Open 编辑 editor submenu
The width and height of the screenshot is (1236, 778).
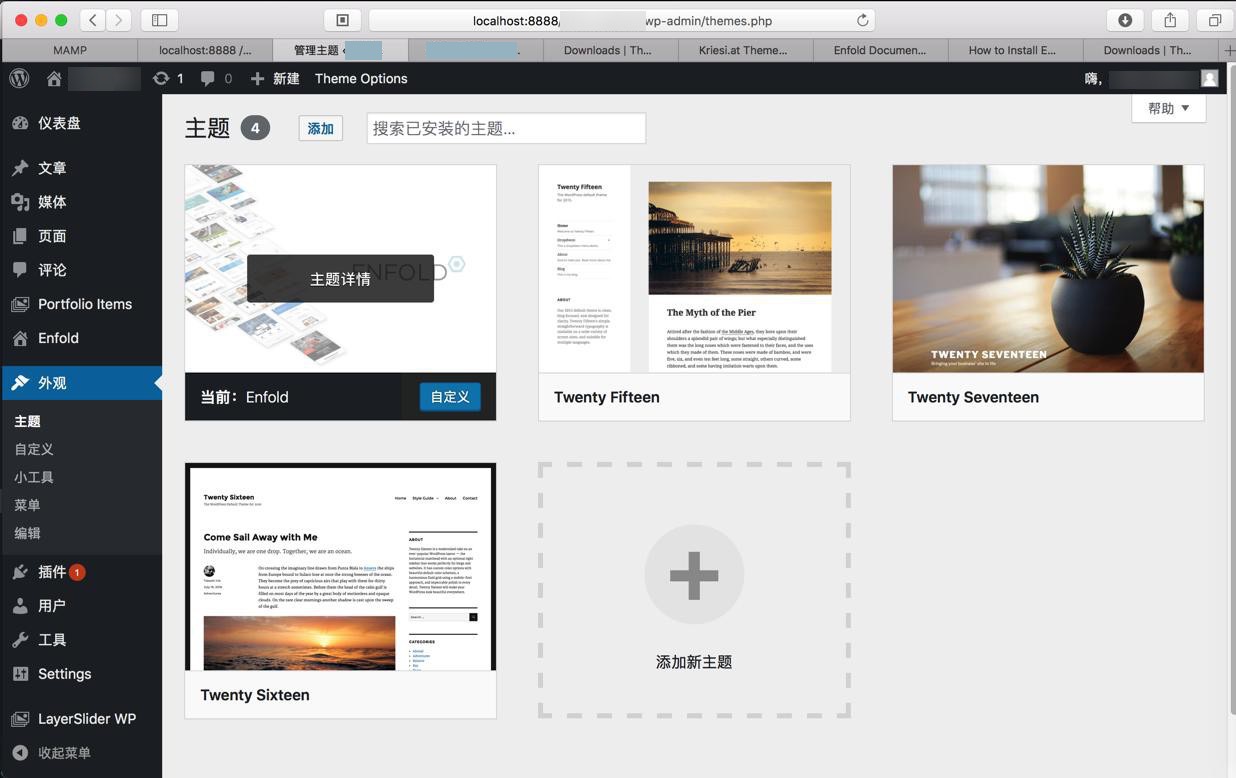[27, 533]
